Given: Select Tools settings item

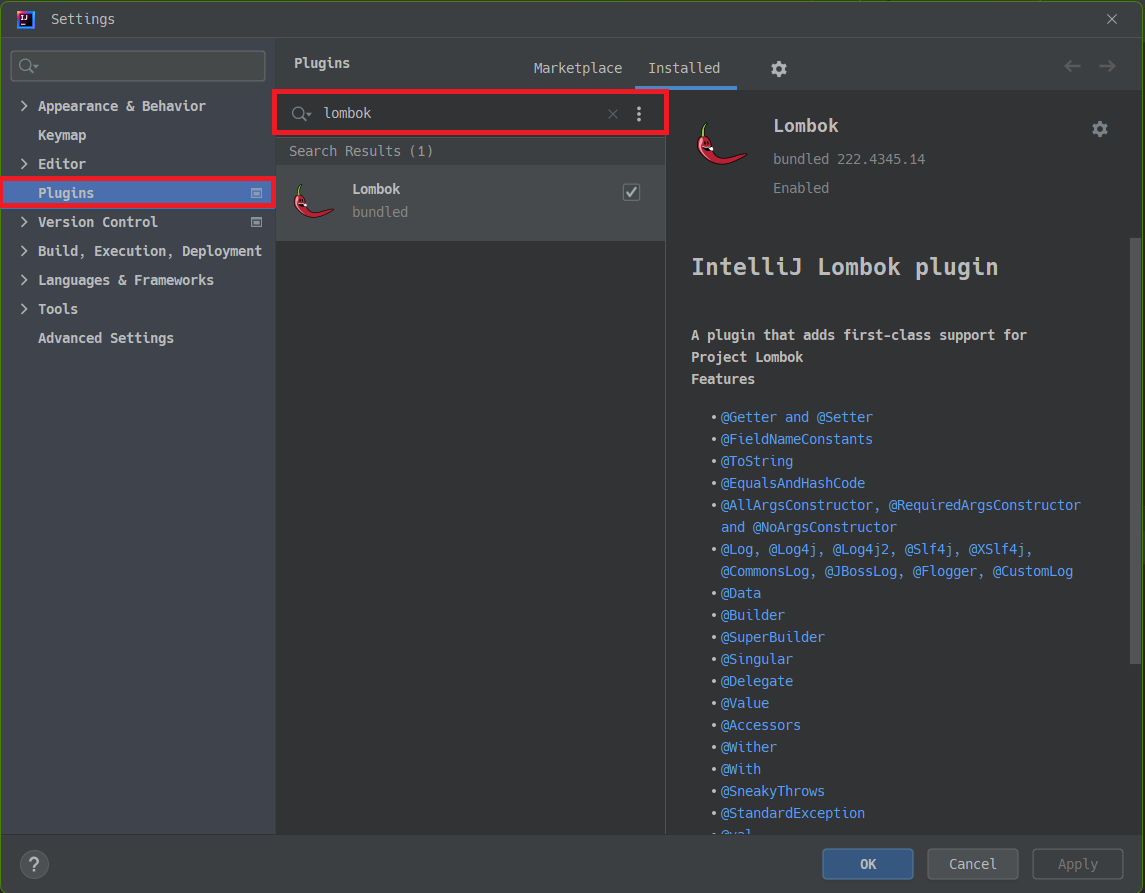Looking at the screenshot, I should tap(58, 309).
